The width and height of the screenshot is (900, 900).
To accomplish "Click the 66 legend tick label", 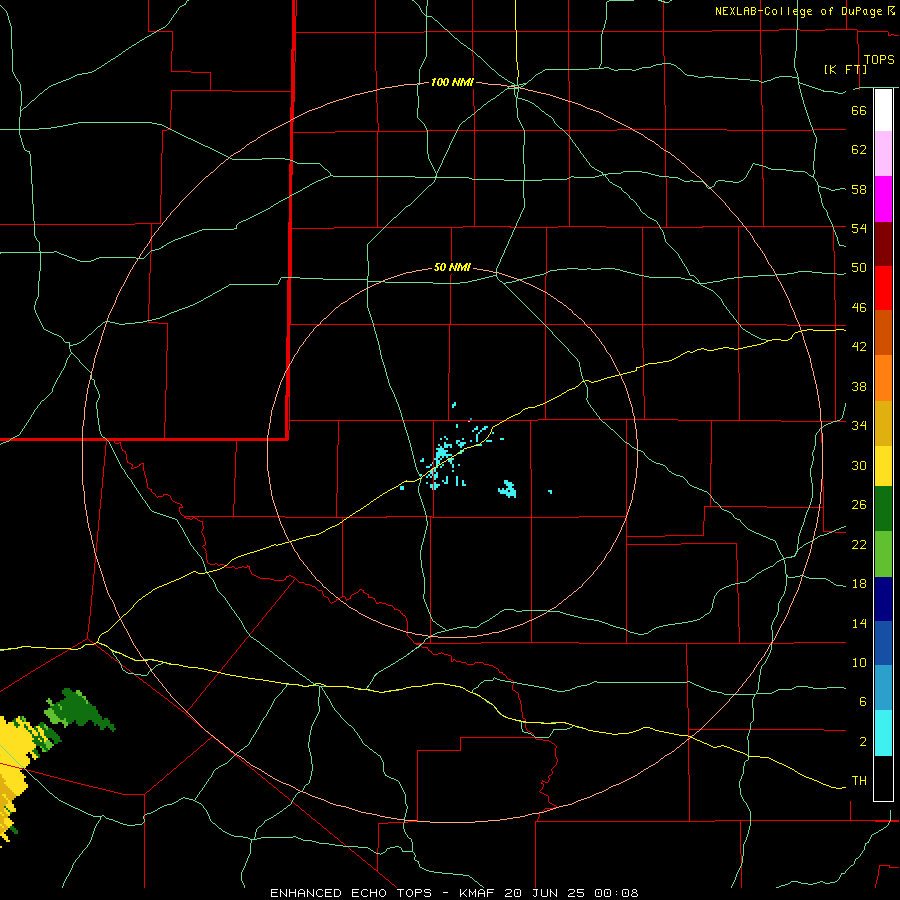I will [x=859, y=110].
